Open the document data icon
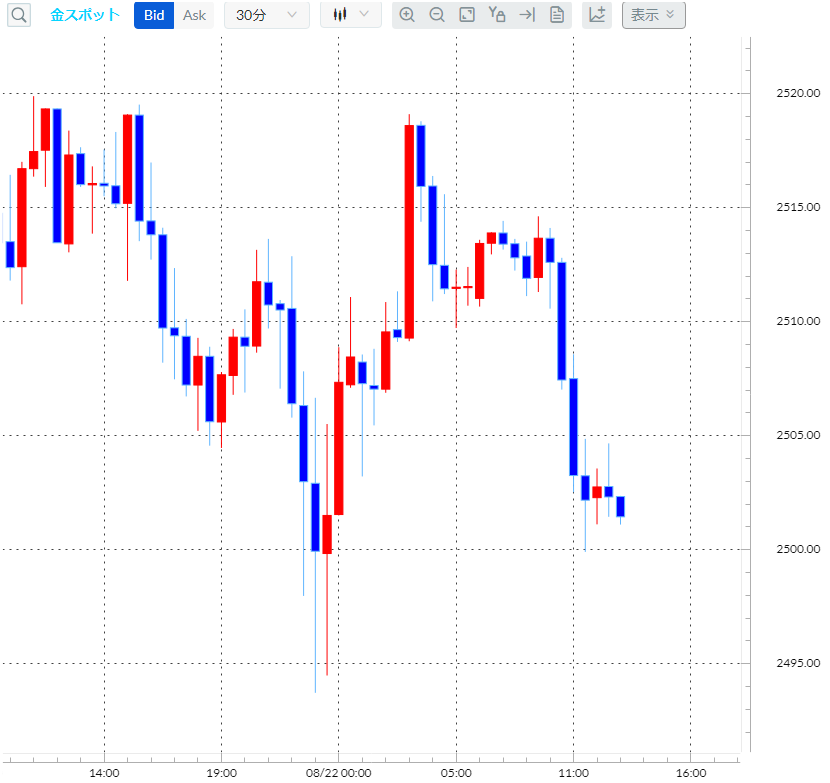The height and width of the screenshot is (783, 830). pyautogui.click(x=557, y=15)
